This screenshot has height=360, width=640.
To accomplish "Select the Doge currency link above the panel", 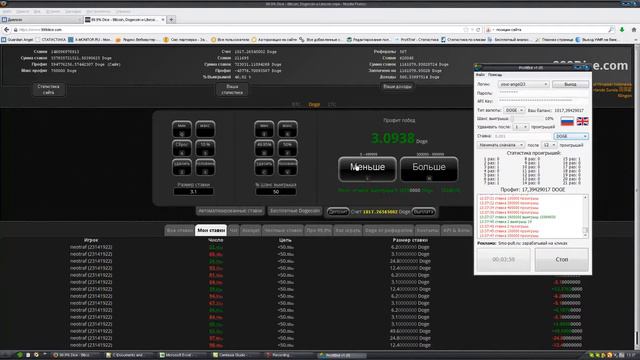I will click(314, 104).
